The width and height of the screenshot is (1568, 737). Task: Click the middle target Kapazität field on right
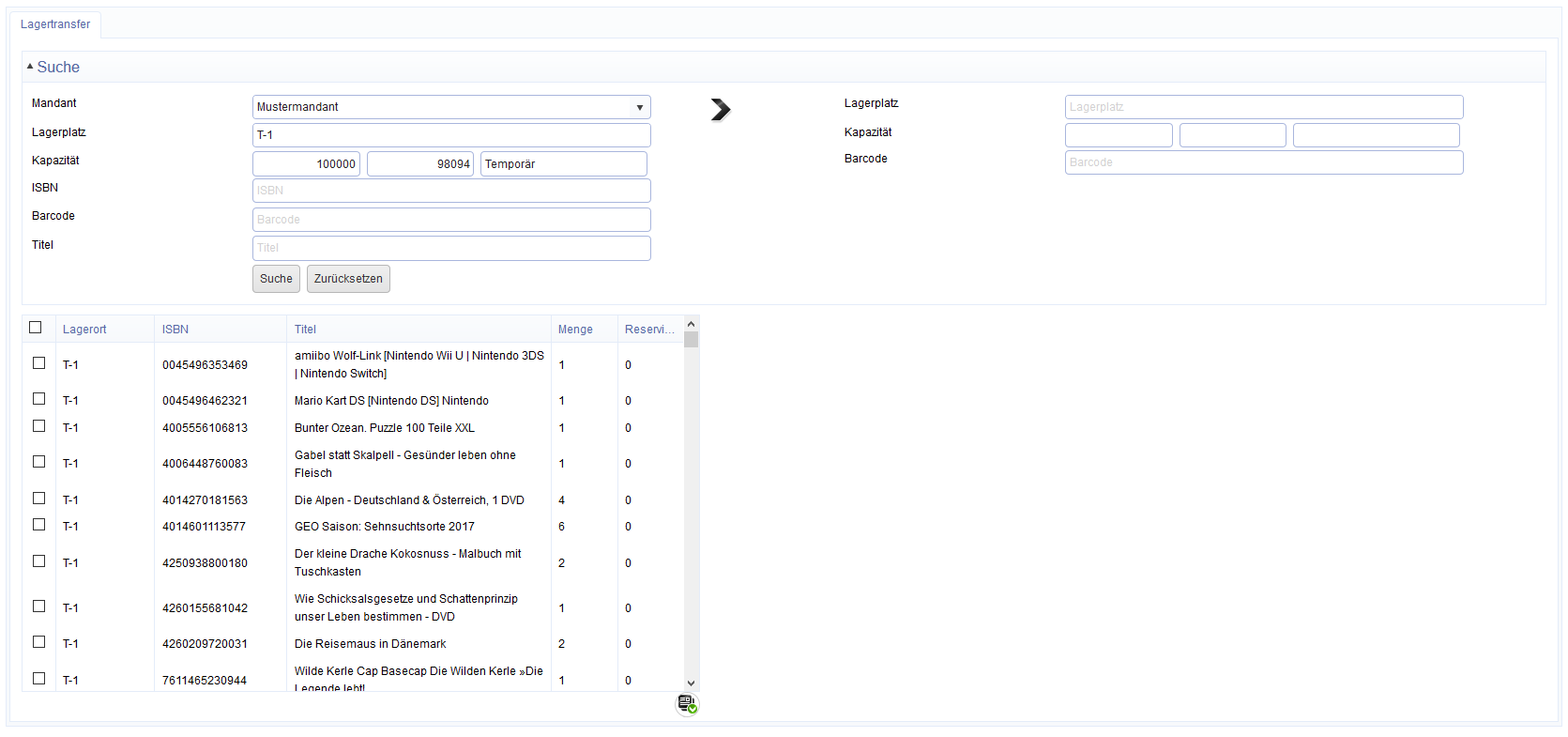coord(1232,135)
